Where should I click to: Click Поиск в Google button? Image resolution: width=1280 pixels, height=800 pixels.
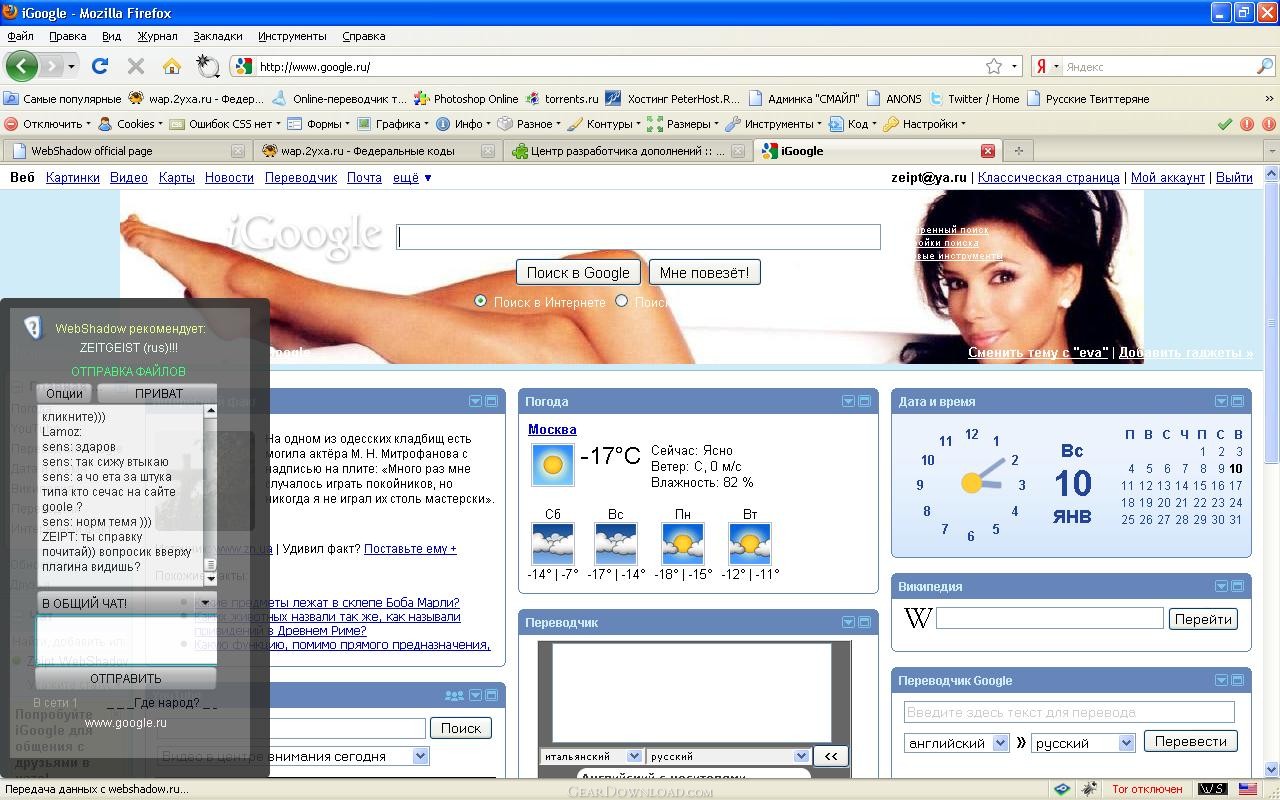pyautogui.click(x=578, y=272)
